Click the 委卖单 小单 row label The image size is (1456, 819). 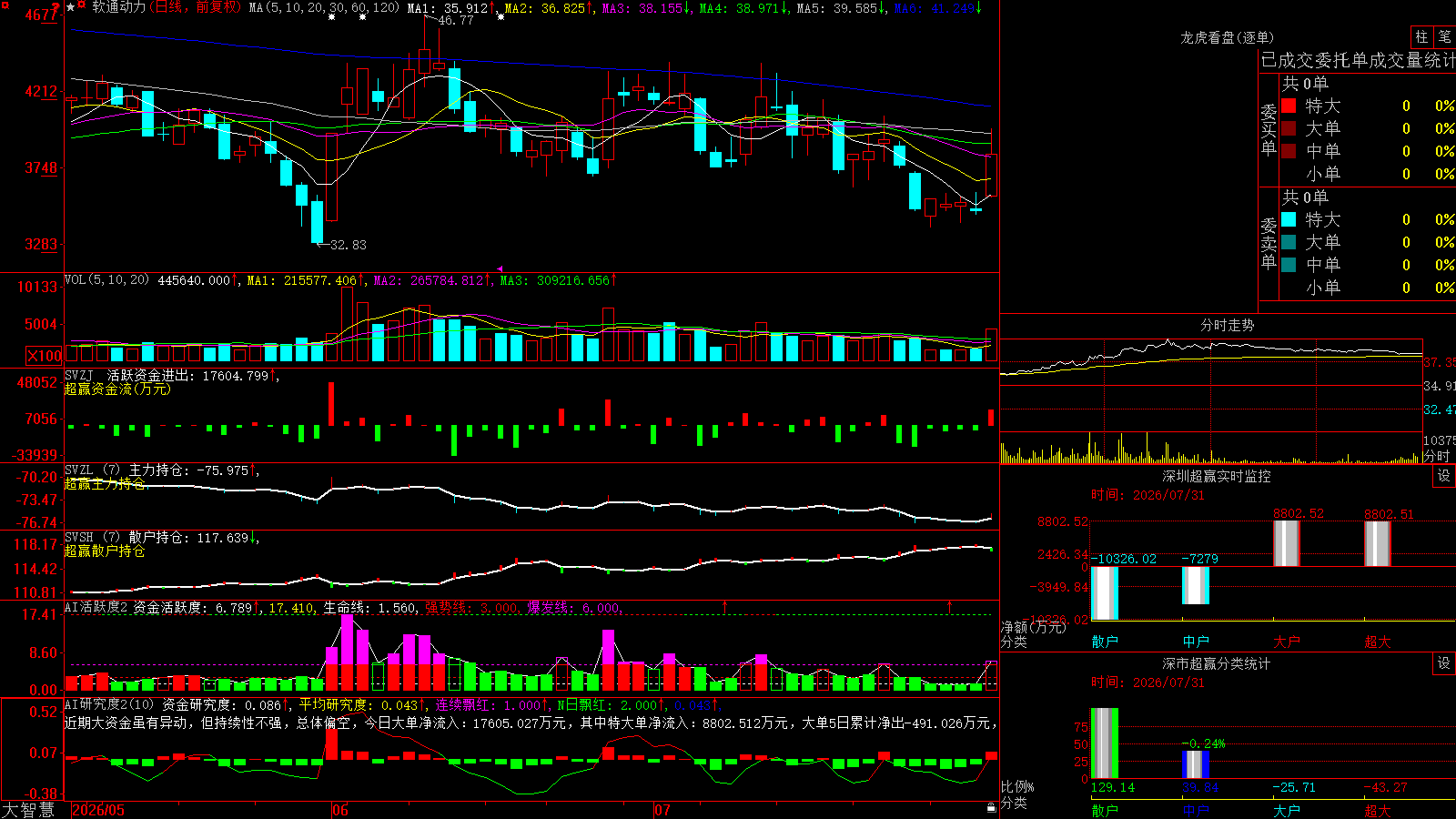point(1323,288)
